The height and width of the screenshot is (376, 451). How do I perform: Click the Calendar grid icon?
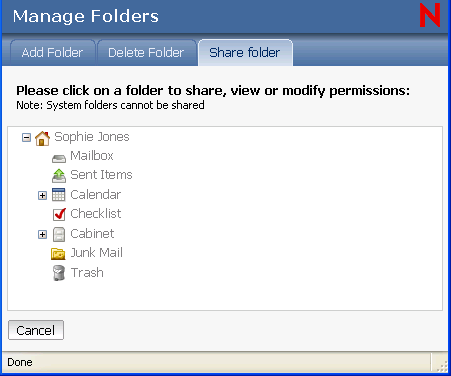point(59,195)
